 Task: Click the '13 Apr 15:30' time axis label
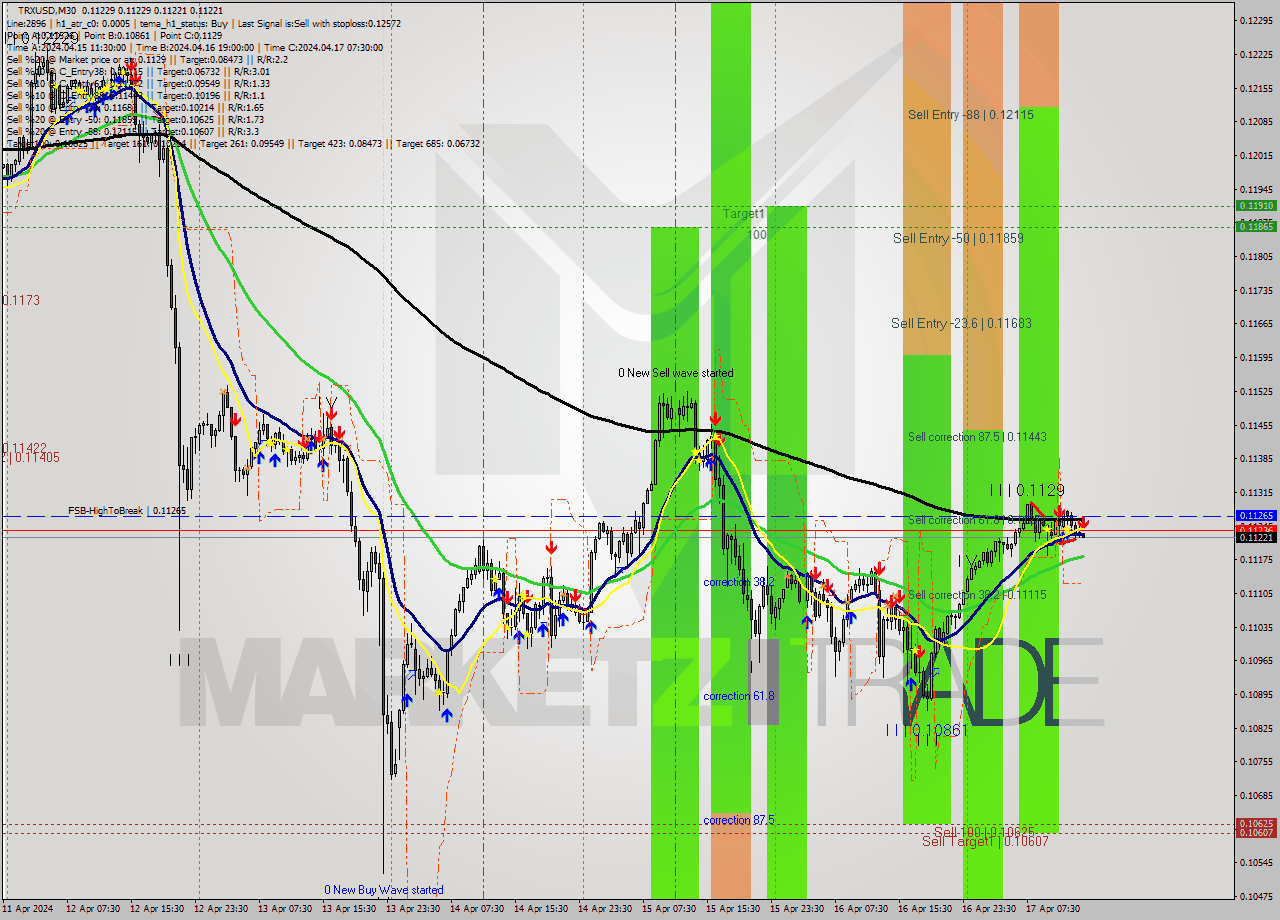[348, 909]
